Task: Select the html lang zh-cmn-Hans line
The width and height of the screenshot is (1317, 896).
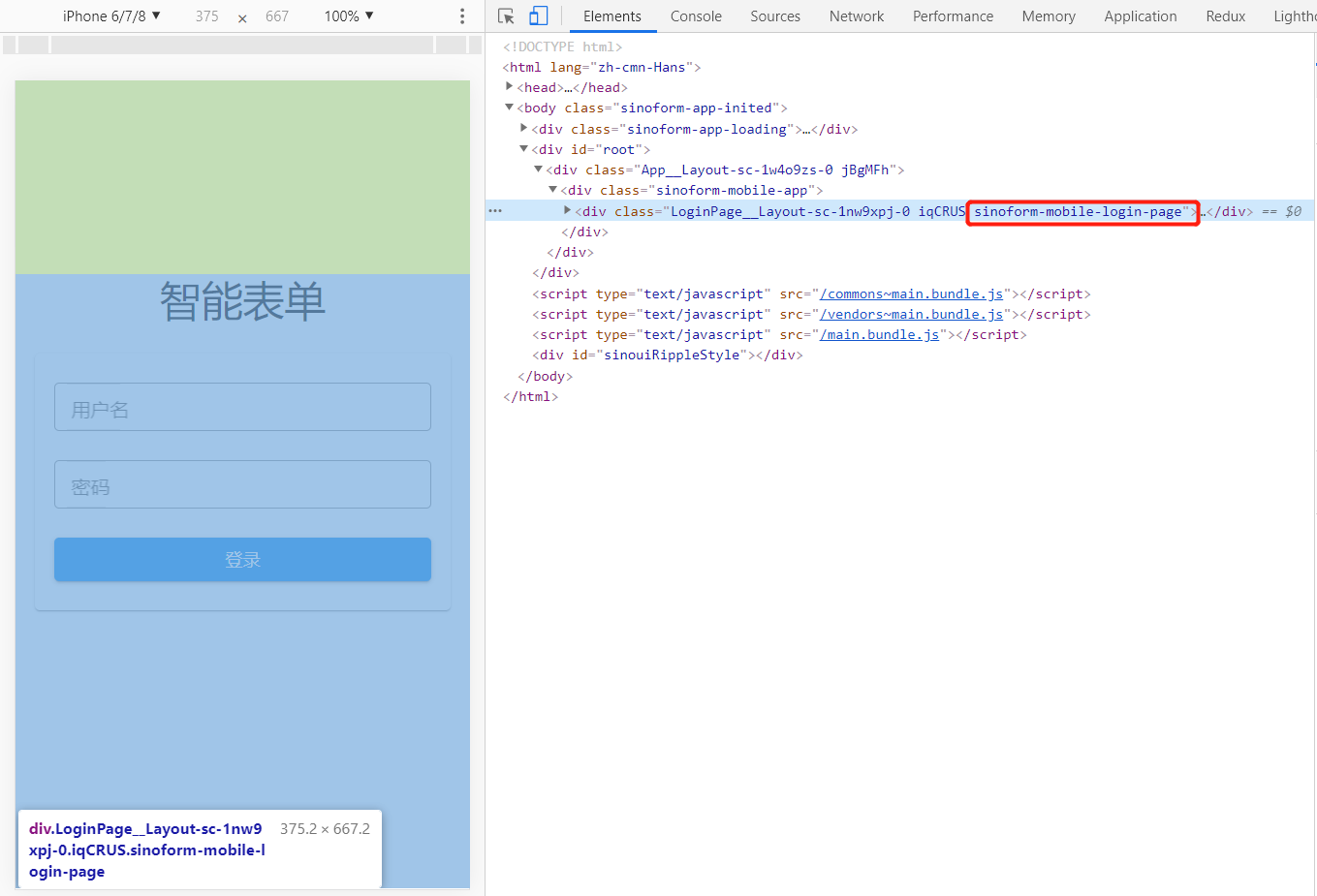Action: 601,67
